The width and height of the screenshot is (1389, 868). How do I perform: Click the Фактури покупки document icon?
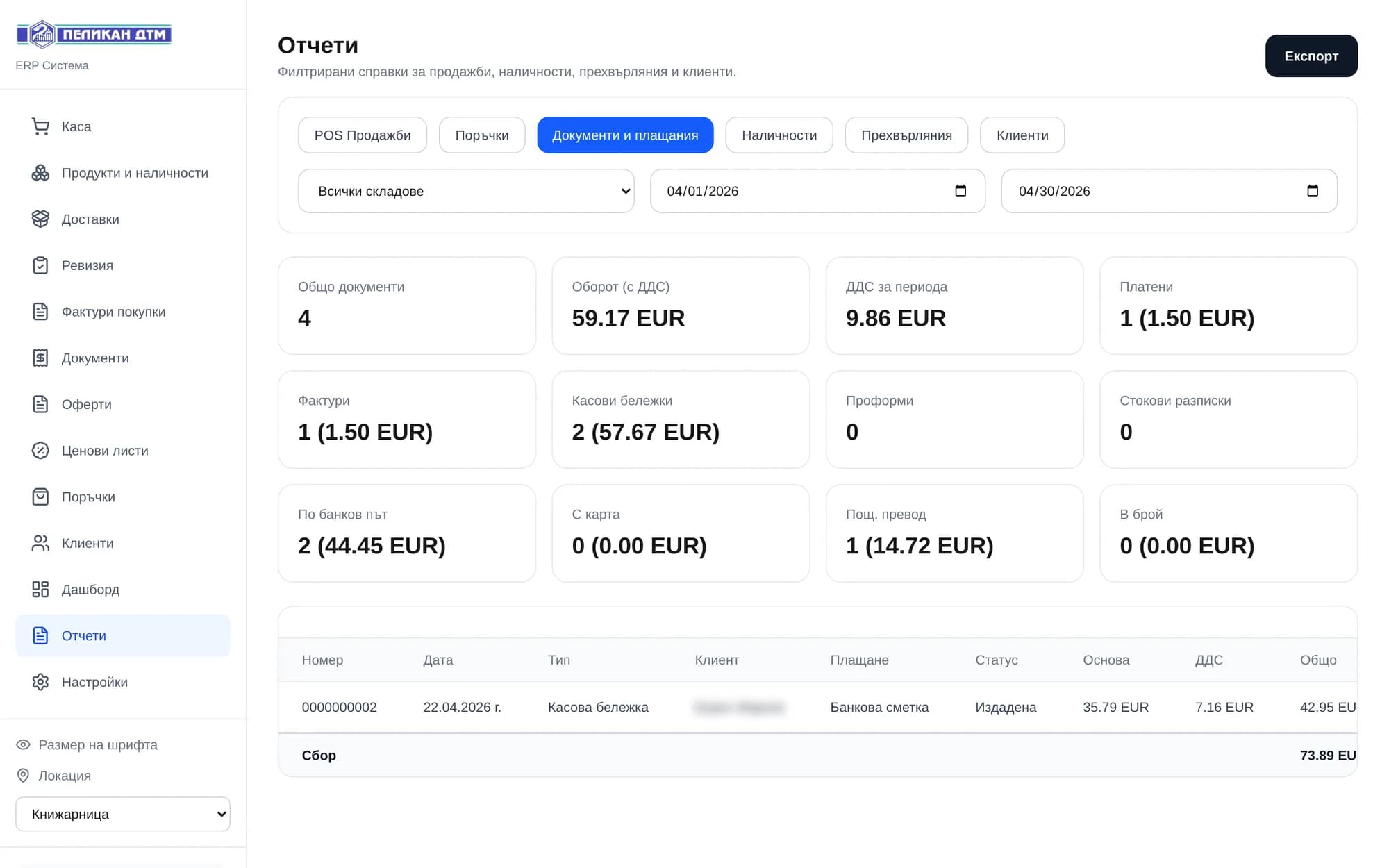click(x=40, y=312)
